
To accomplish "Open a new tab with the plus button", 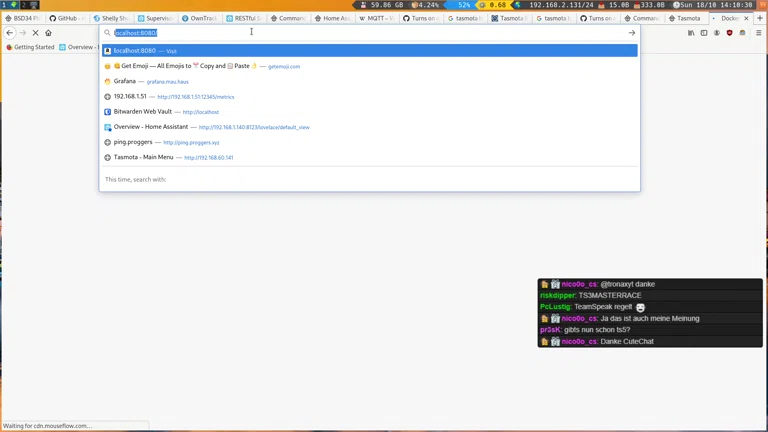I will (759, 18).
